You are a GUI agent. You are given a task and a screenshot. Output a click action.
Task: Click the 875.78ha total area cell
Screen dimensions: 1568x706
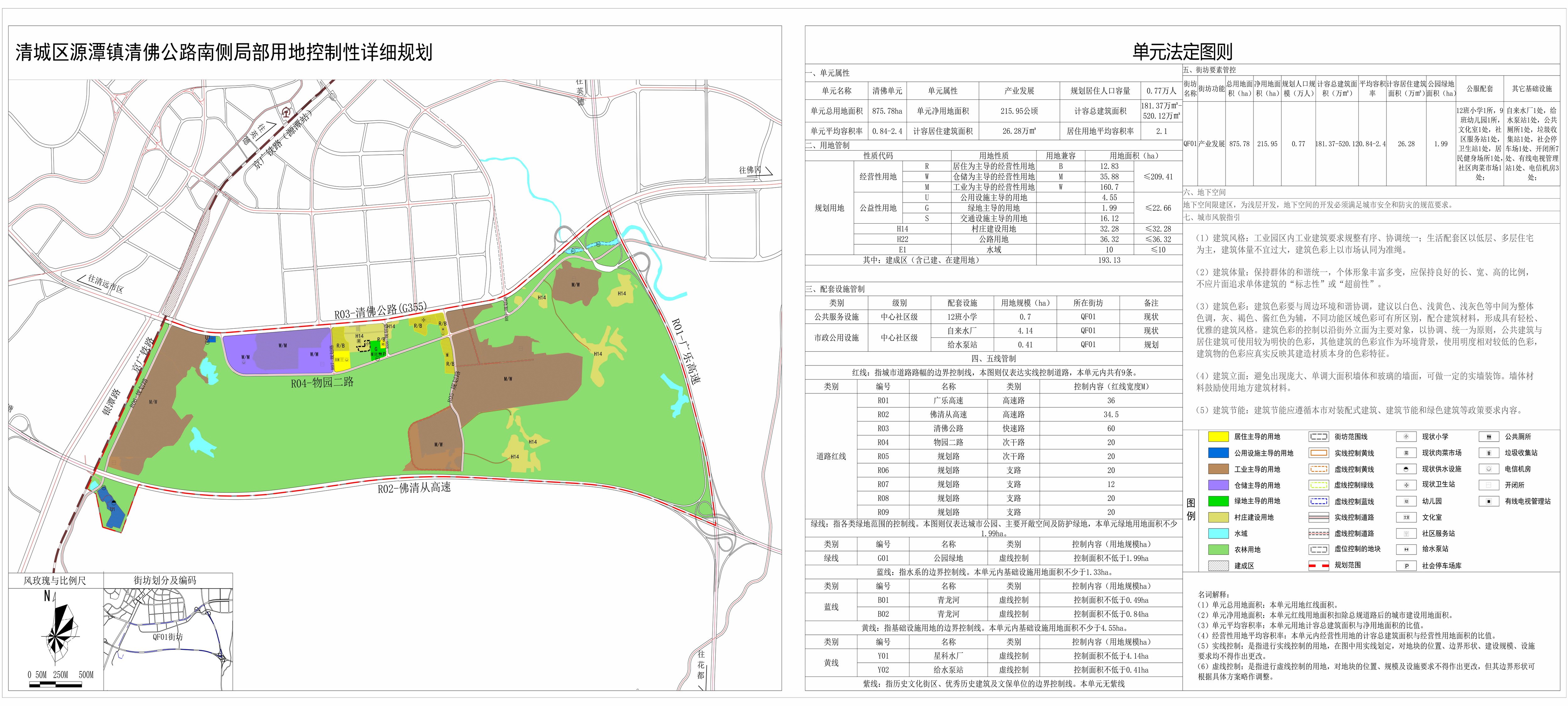click(x=887, y=111)
